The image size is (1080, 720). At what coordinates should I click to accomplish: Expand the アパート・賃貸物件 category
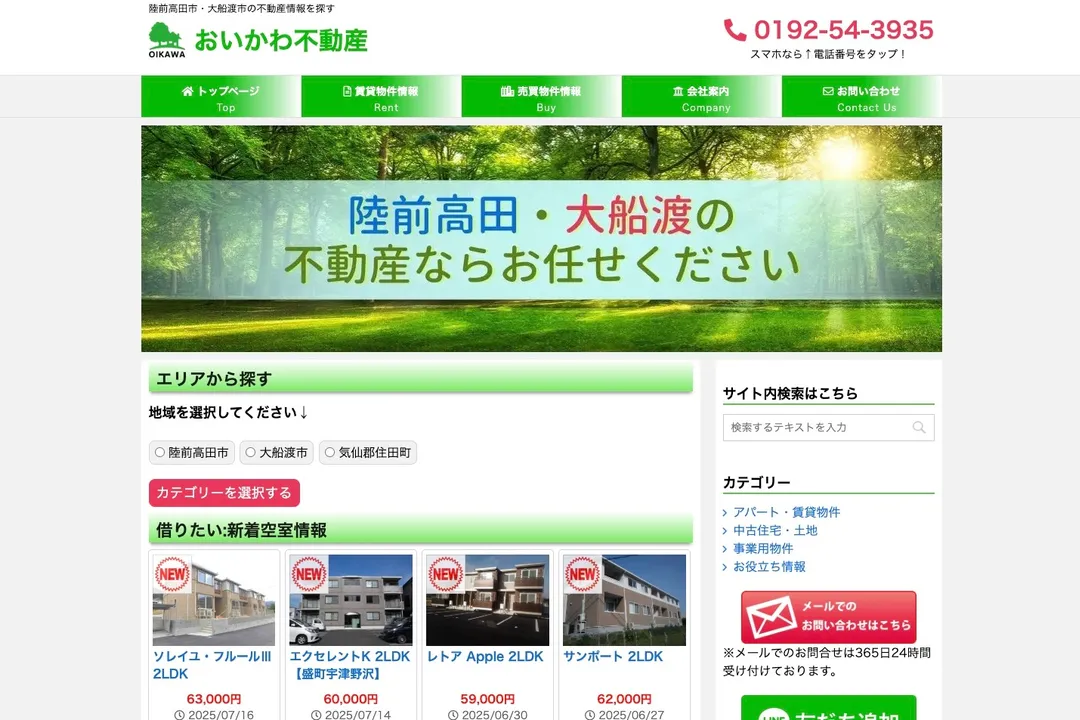pyautogui.click(x=786, y=512)
